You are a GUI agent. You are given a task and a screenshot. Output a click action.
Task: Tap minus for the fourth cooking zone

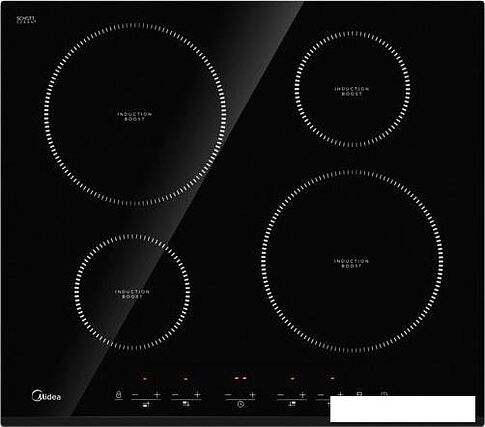[x=320, y=395]
